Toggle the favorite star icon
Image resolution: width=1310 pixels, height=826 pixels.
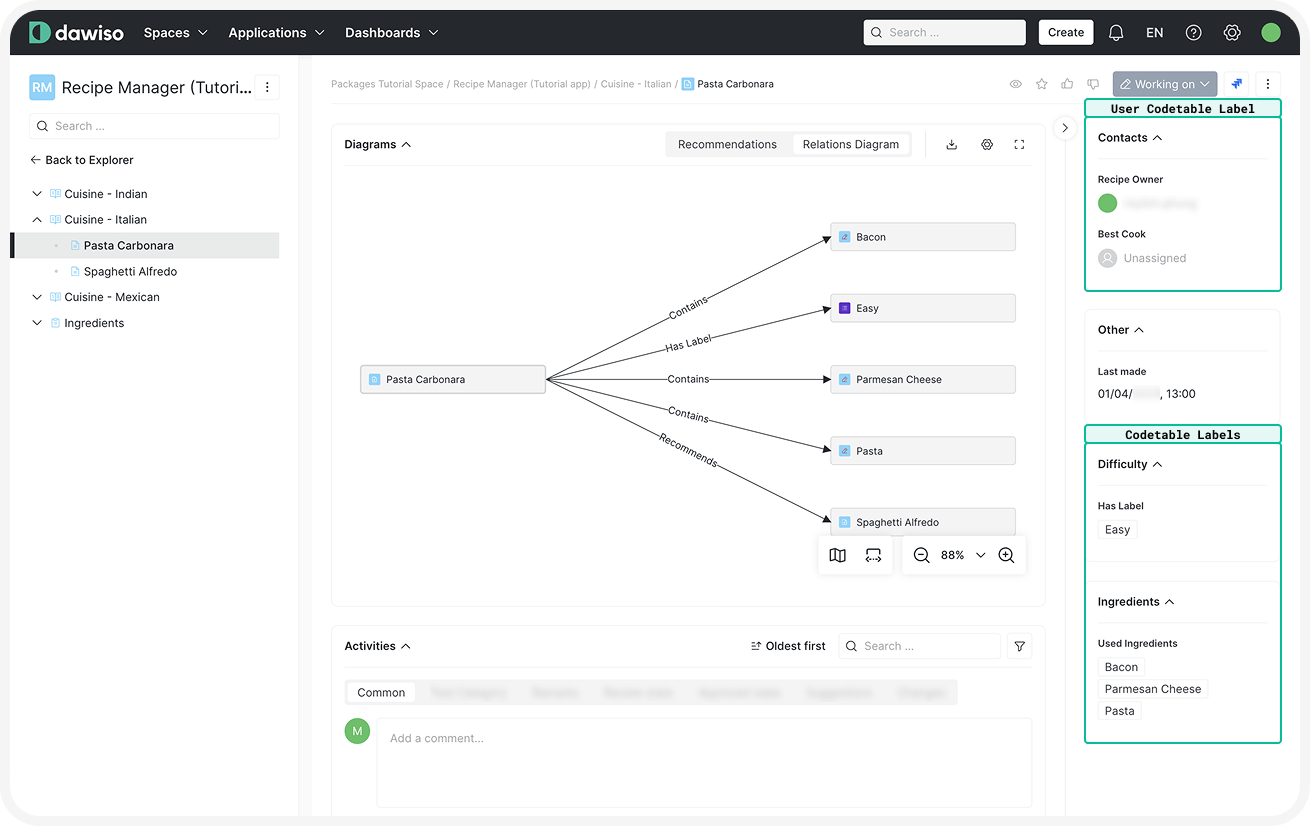[1042, 85]
